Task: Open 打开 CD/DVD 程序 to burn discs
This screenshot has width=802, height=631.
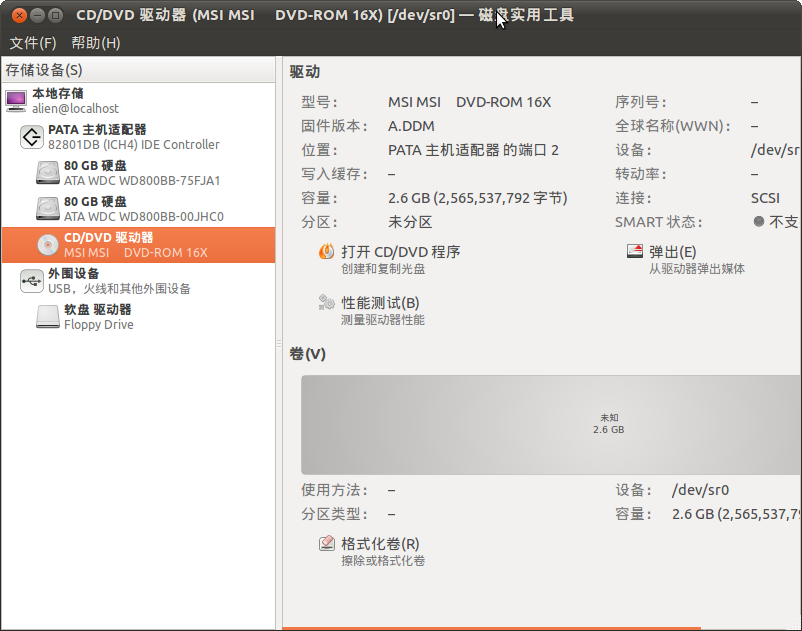Action: [x=390, y=259]
